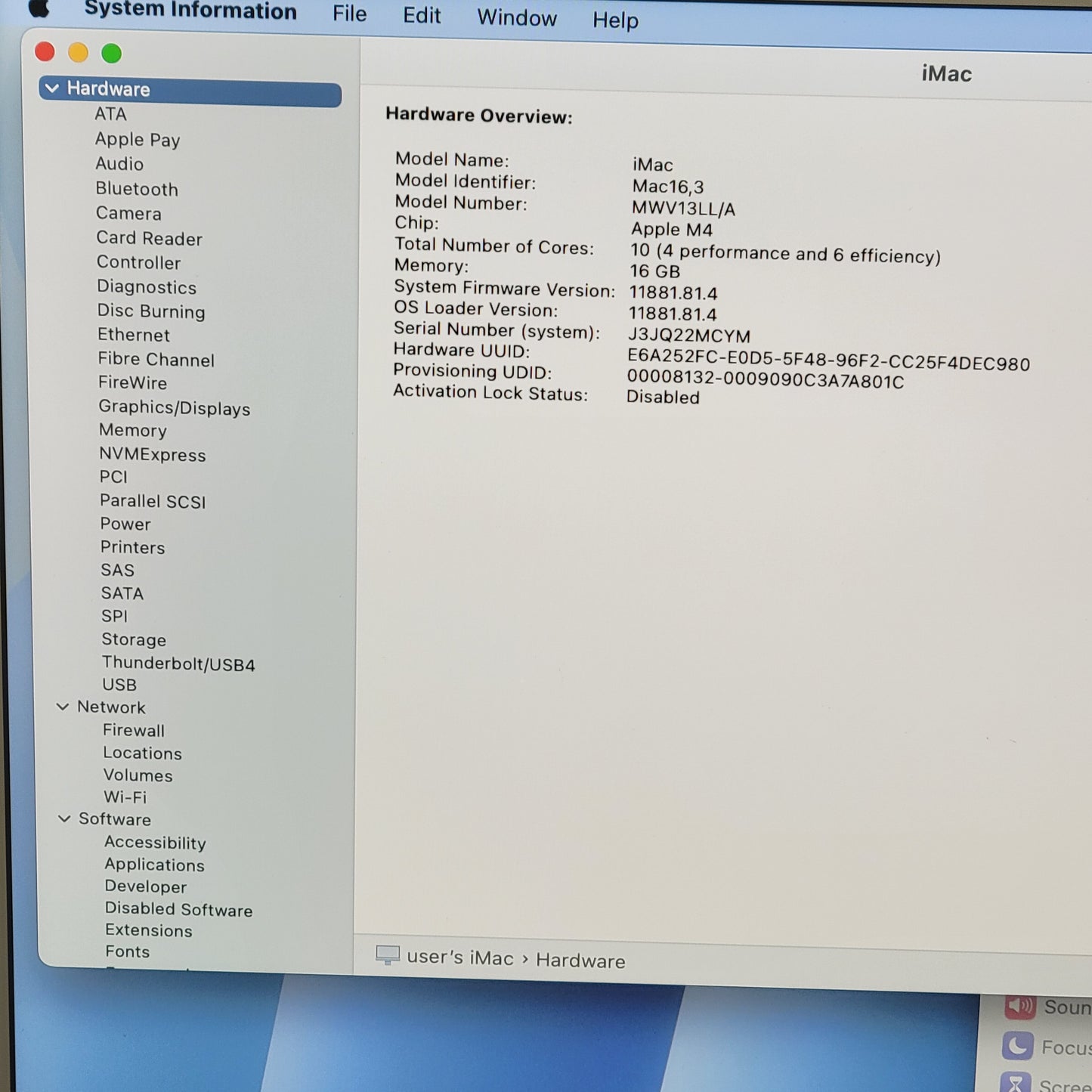Select Bluetooth in the Hardware sidebar
This screenshot has height=1092, width=1092.
(137, 189)
